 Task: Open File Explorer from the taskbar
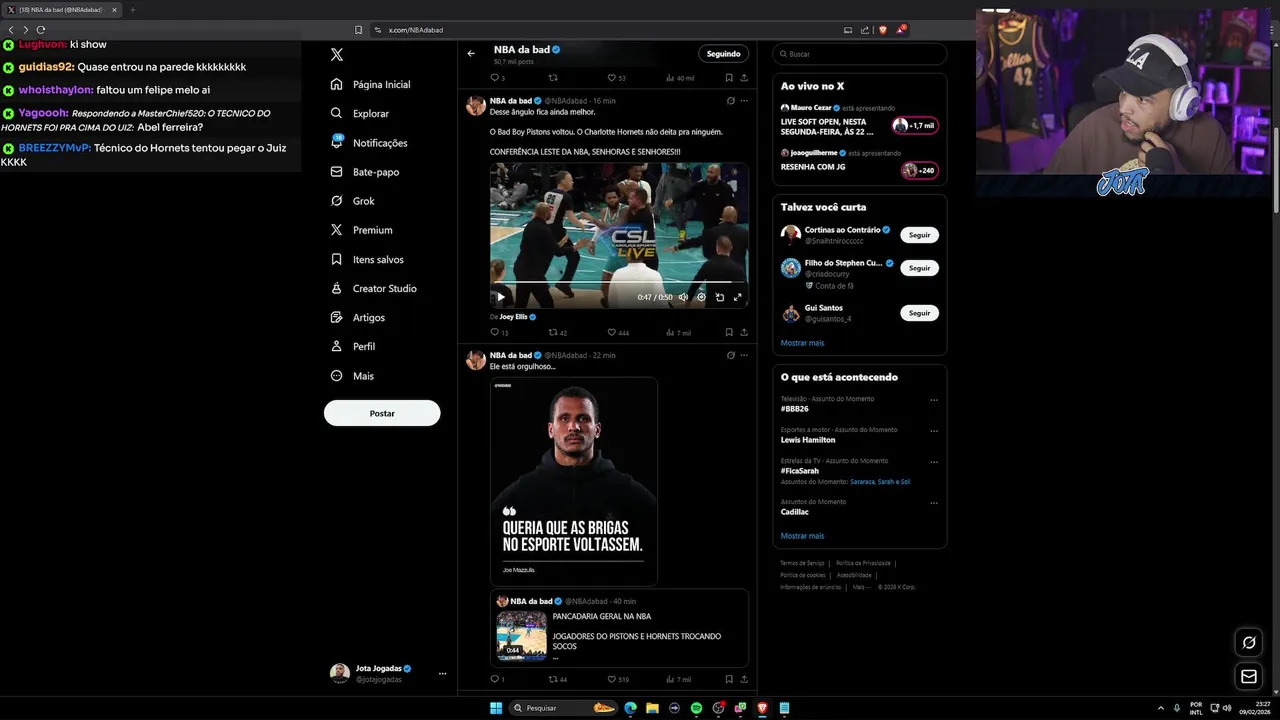point(652,708)
